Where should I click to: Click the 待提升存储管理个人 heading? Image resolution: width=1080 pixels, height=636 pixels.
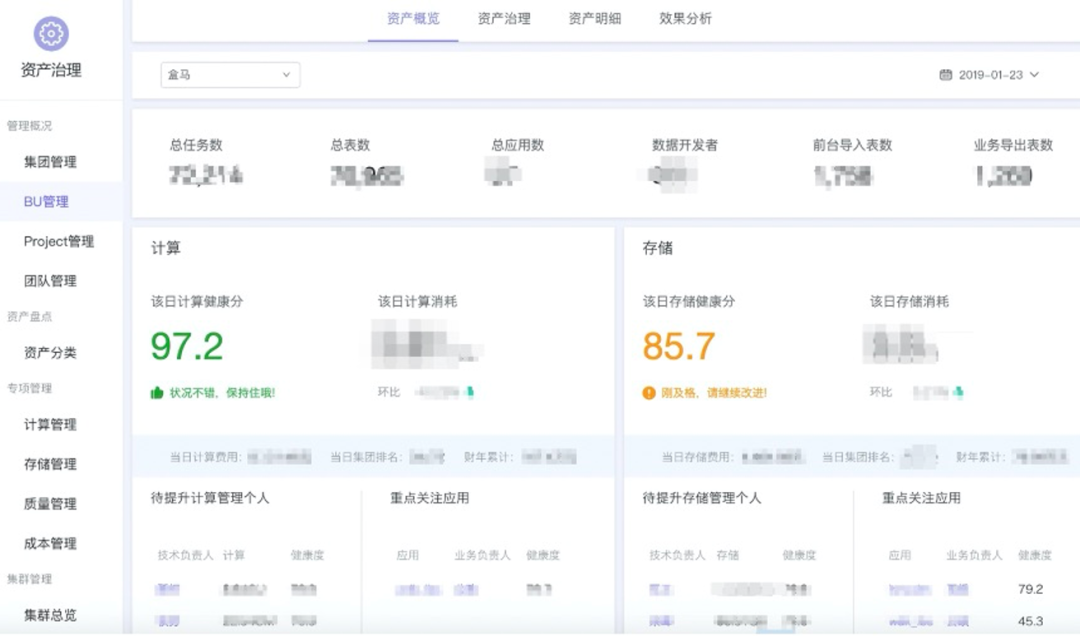[x=702, y=497]
